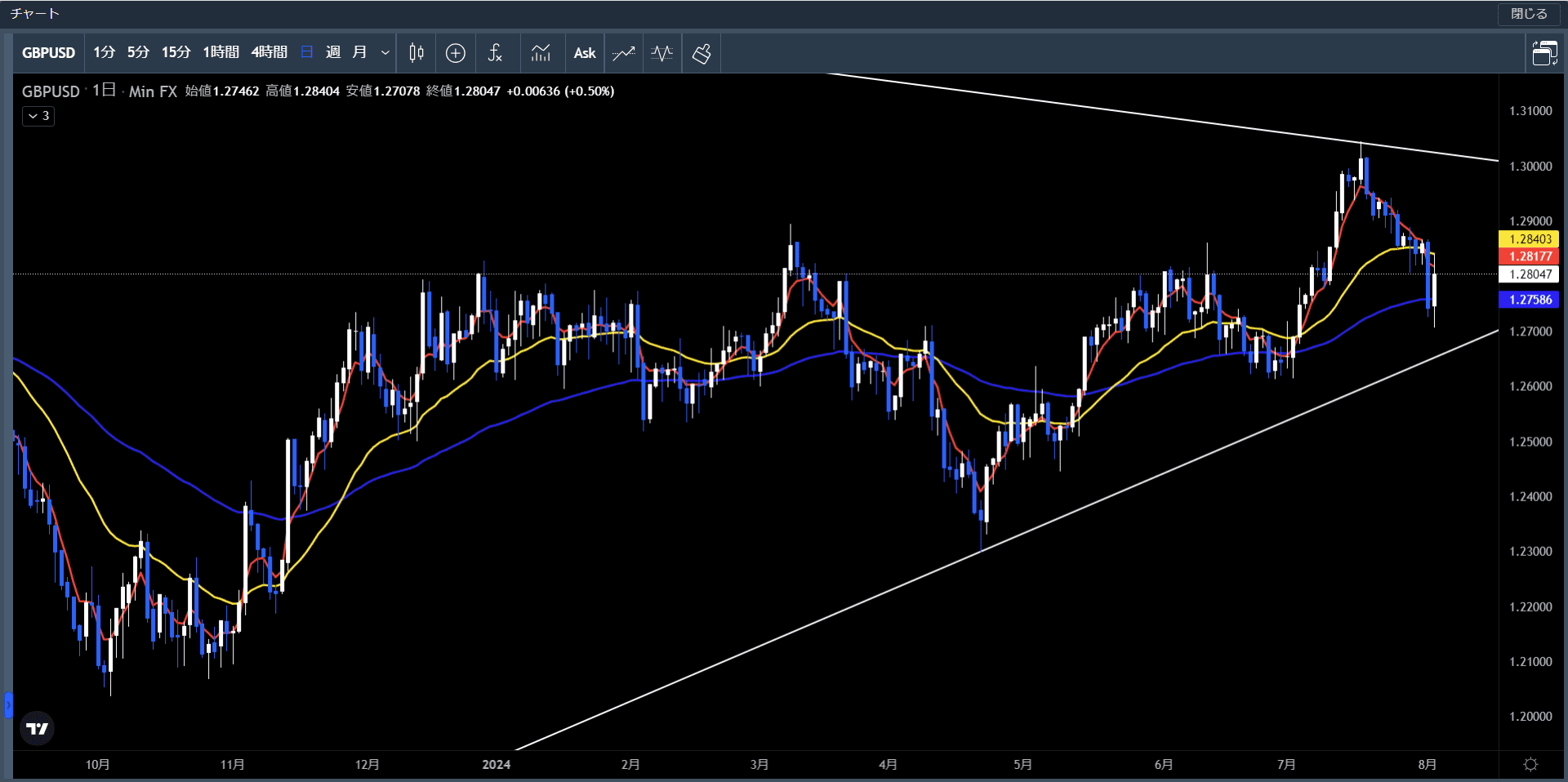Click the chart layout windows icon
The width and height of the screenshot is (1568, 782).
coord(1544,53)
